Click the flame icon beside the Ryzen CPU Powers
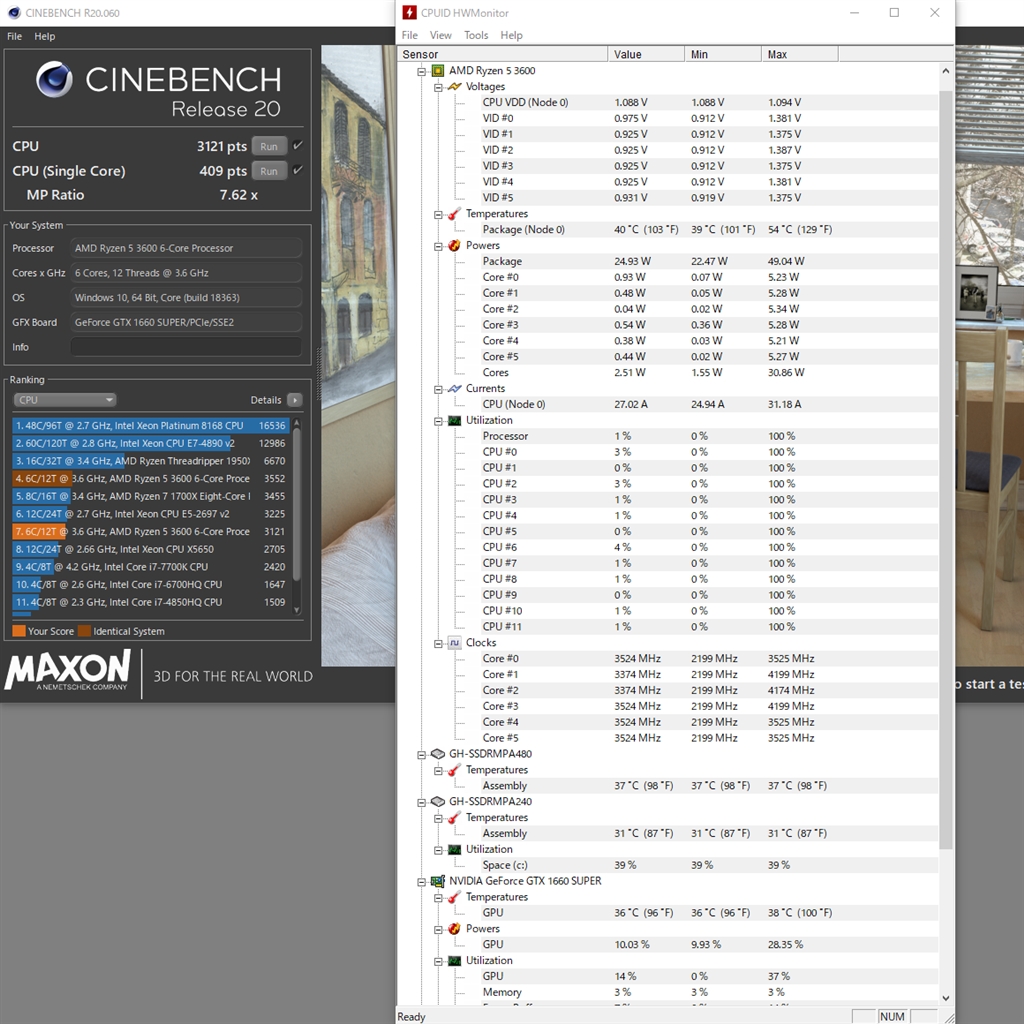This screenshot has width=1024, height=1024. coord(455,246)
